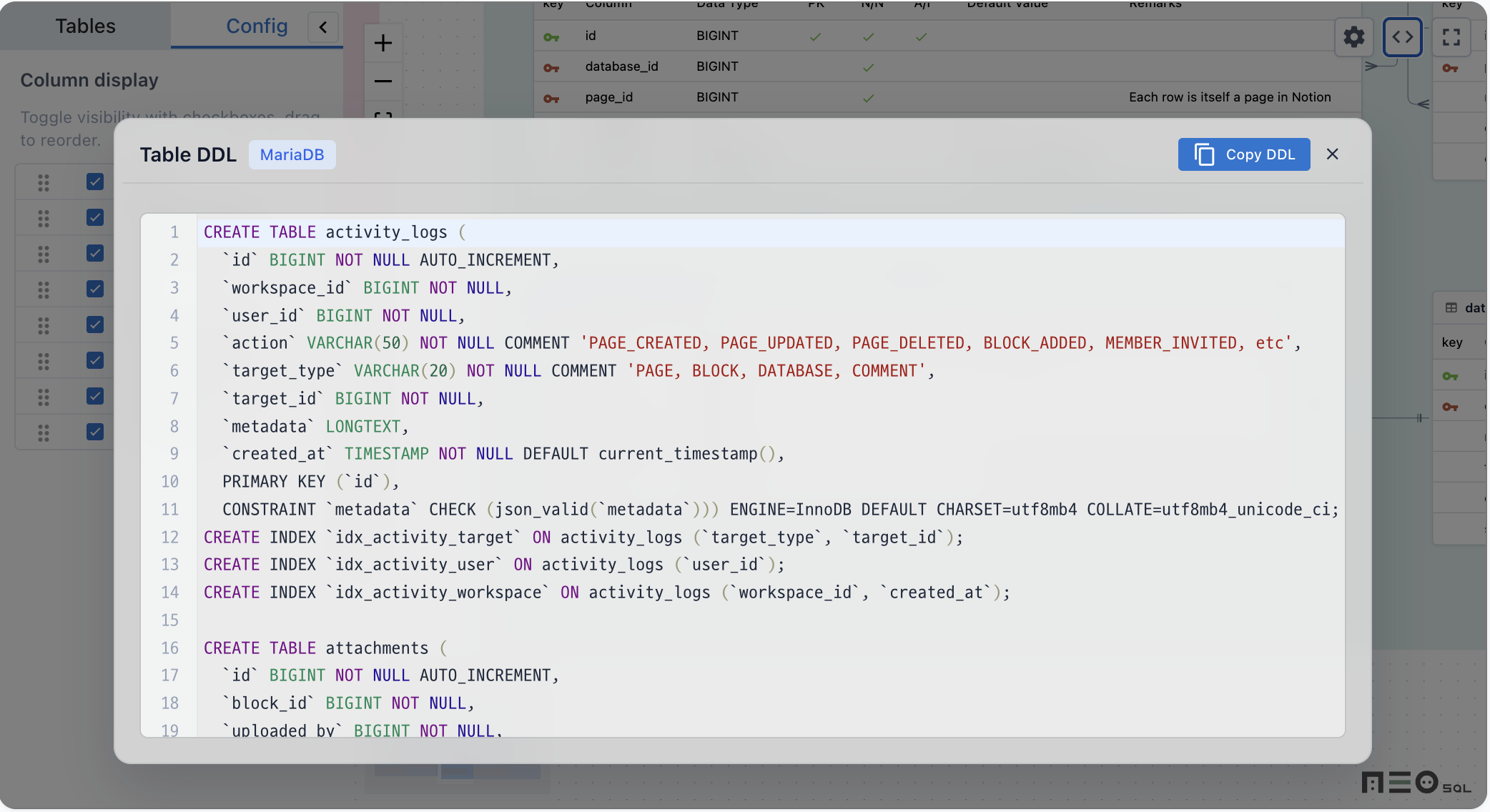This screenshot has height=812, width=1490.
Task: Click the id column name cell
Action: (591, 36)
